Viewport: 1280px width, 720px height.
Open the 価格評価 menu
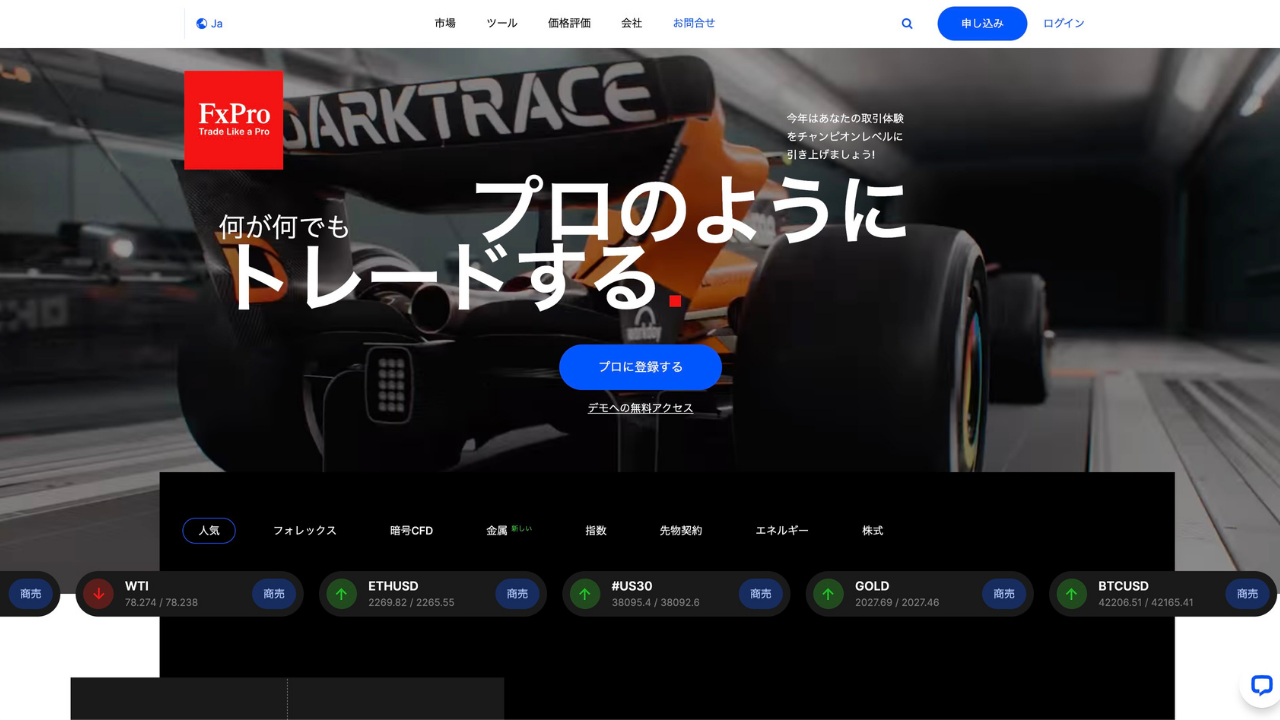569,23
